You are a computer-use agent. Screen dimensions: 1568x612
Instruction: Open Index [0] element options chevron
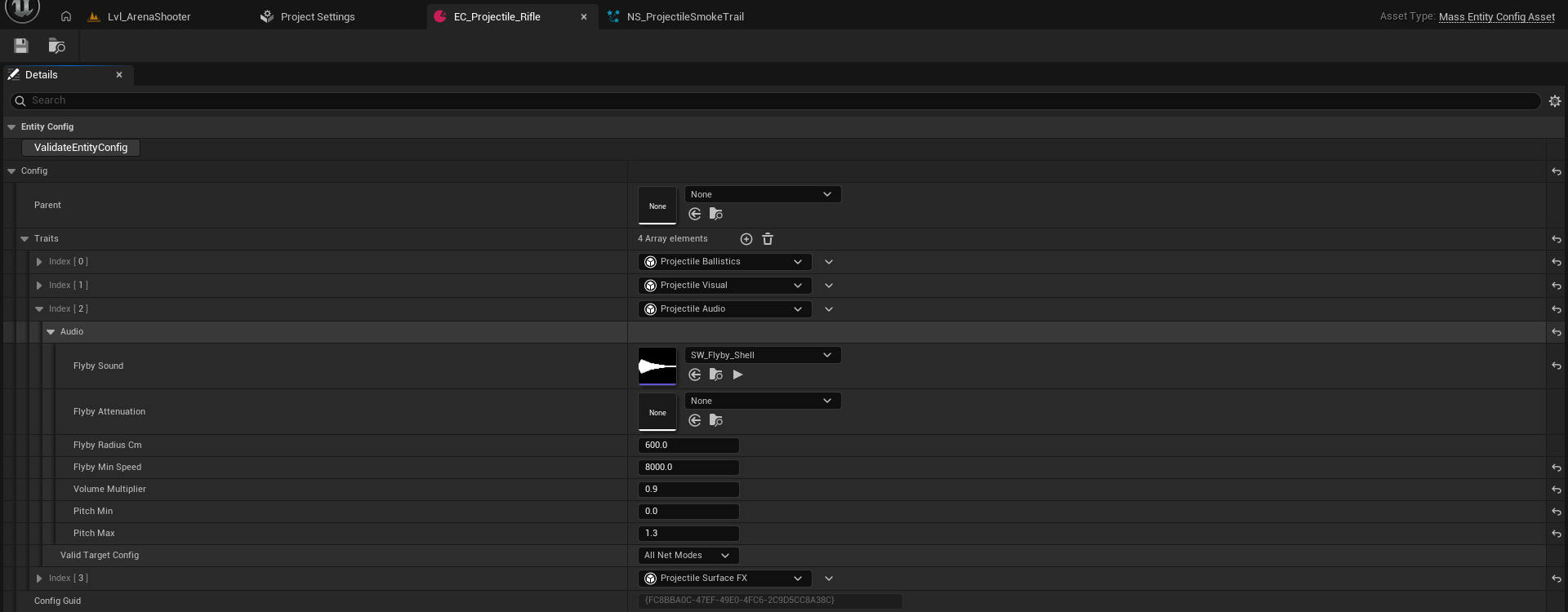[829, 262]
